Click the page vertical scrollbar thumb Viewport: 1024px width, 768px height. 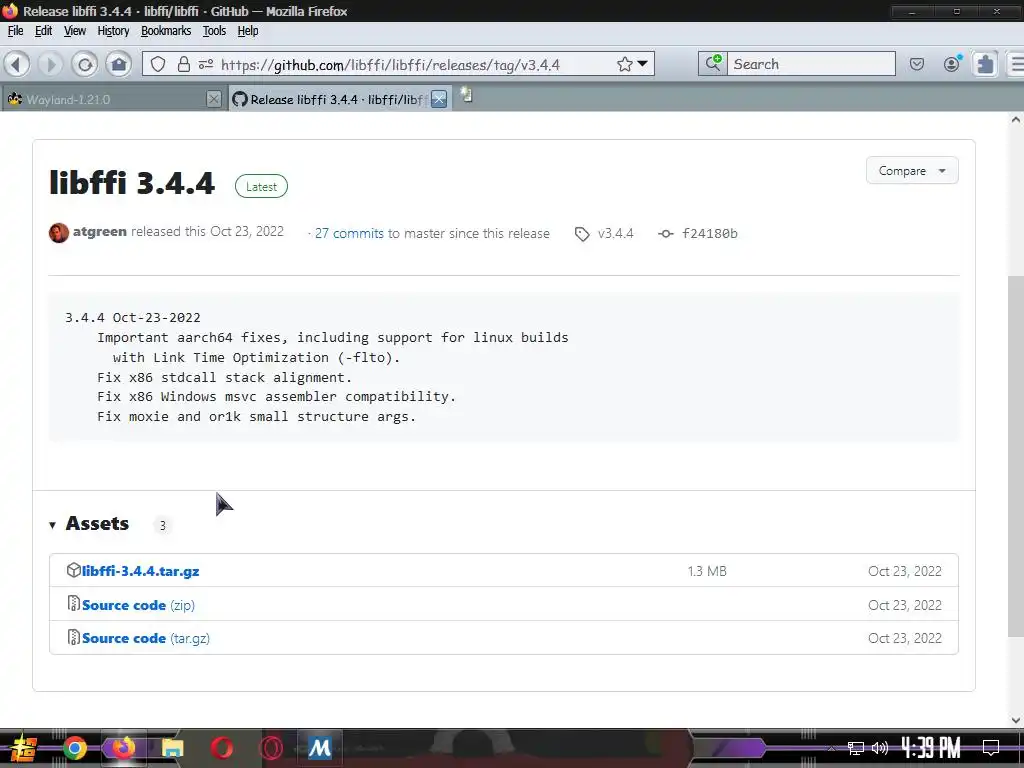coord(1016,455)
